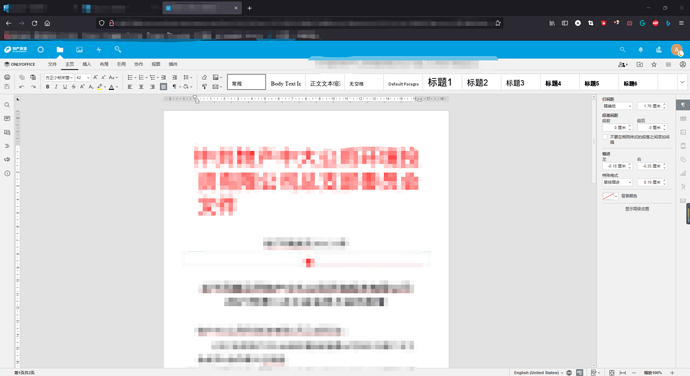690x376 pixels.
Task: Toggle bold formatting in toolbar
Action: [x=48, y=87]
